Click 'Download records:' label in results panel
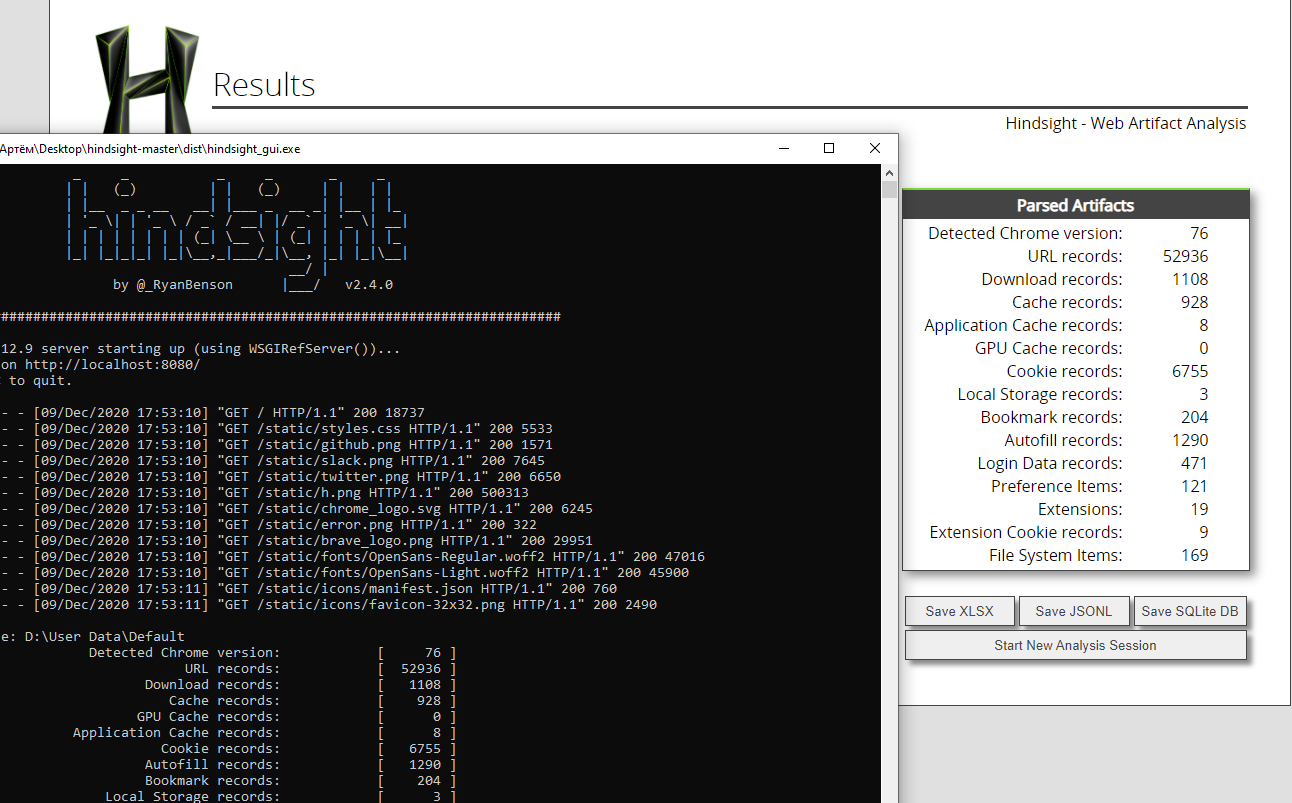Image resolution: width=1292 pixels, height=803 pixels. click(x=1052, y=279)
